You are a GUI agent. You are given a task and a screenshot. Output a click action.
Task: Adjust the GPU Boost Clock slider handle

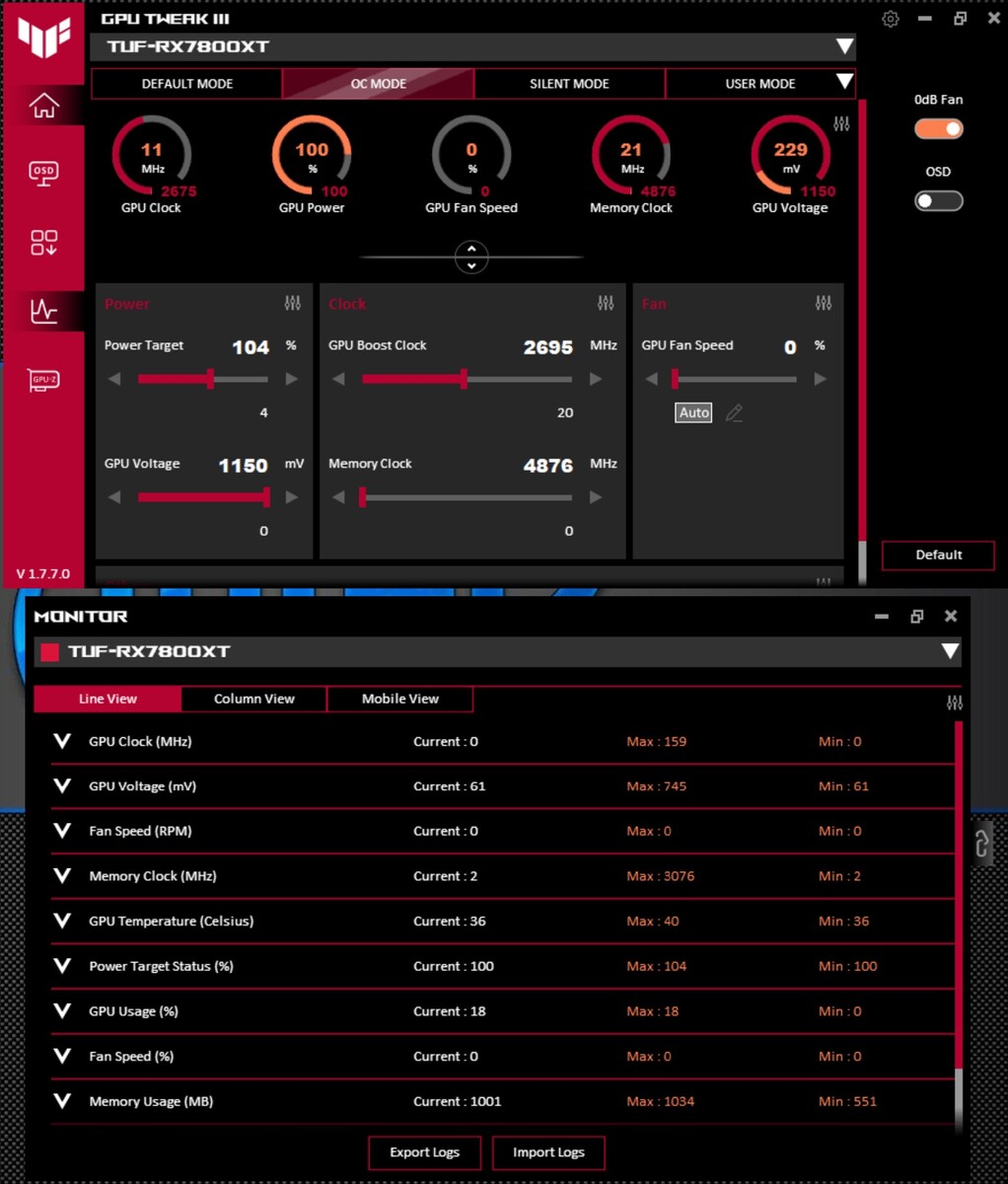coord(464,379)
